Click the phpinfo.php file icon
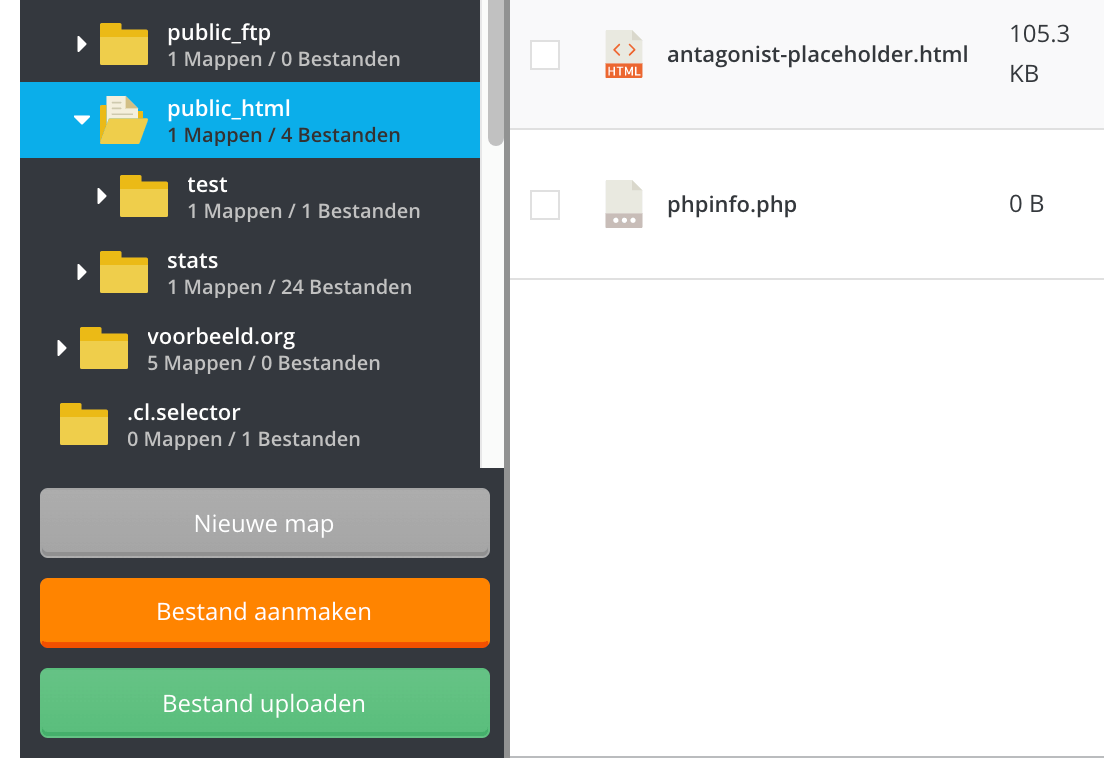The image size is (1104, 778). click(x=623, y=204)
